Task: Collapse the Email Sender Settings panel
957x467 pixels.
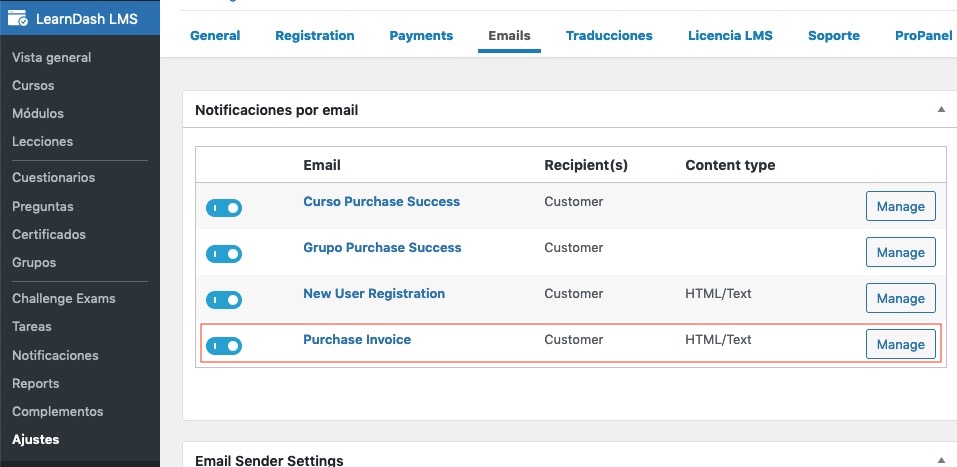Action: click(940, 460)
